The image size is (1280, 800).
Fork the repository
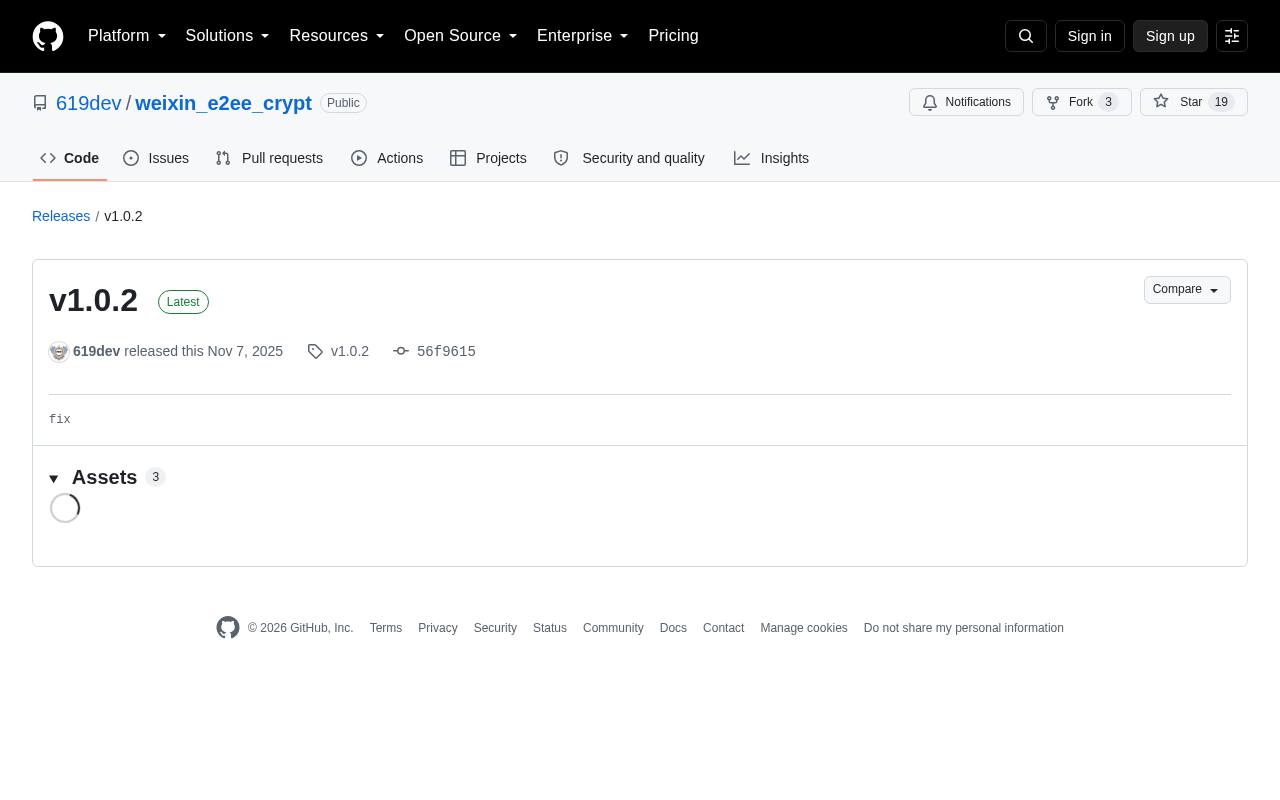pos(1081,102)
